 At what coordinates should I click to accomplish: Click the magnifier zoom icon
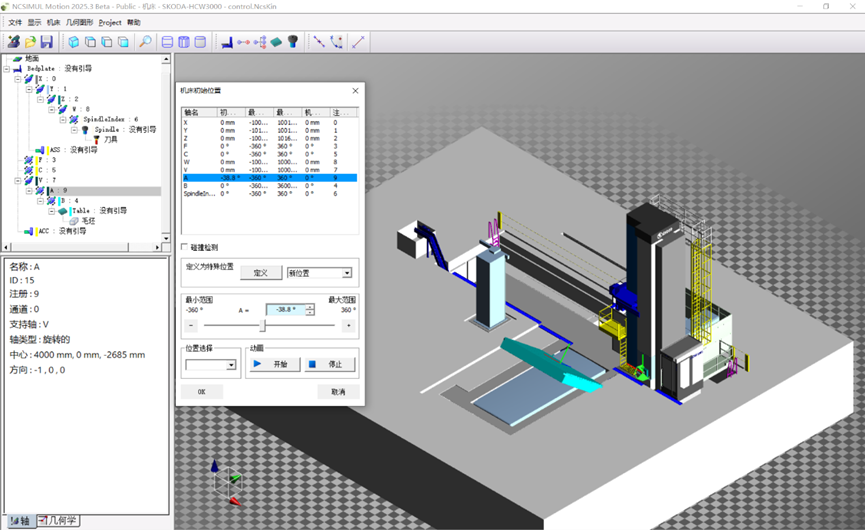click(x=145, y=42)
